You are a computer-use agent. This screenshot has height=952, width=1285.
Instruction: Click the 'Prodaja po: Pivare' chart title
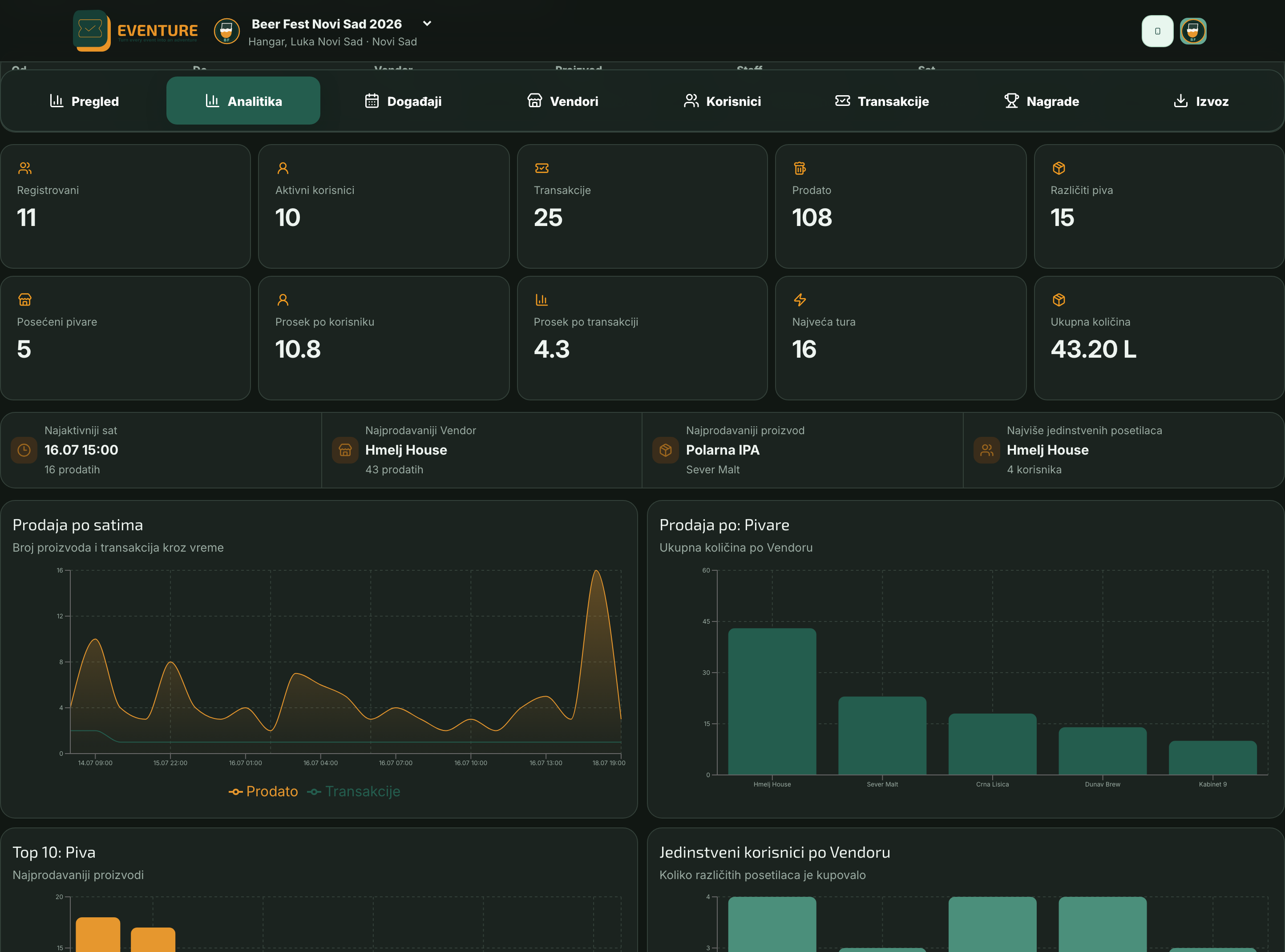pos(724,525)
